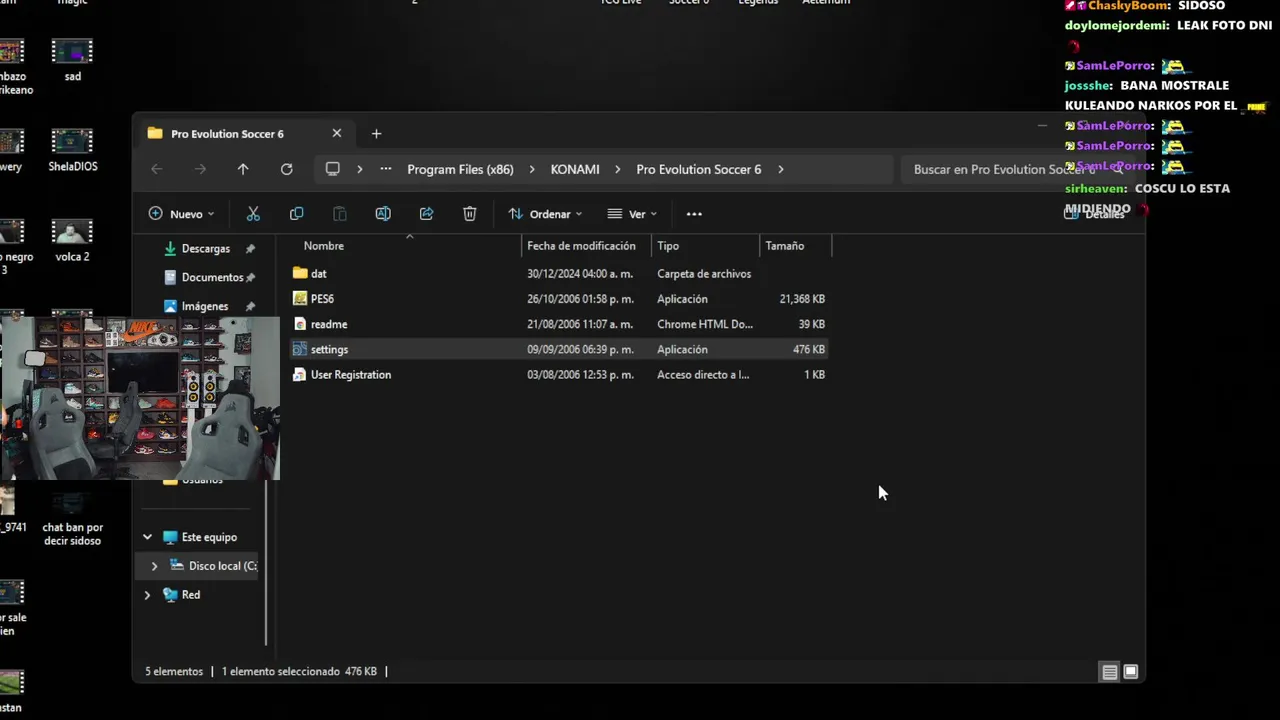Select the PES6 application file
The width and height of the screenshot is (1280, 720).
point(560,299)
